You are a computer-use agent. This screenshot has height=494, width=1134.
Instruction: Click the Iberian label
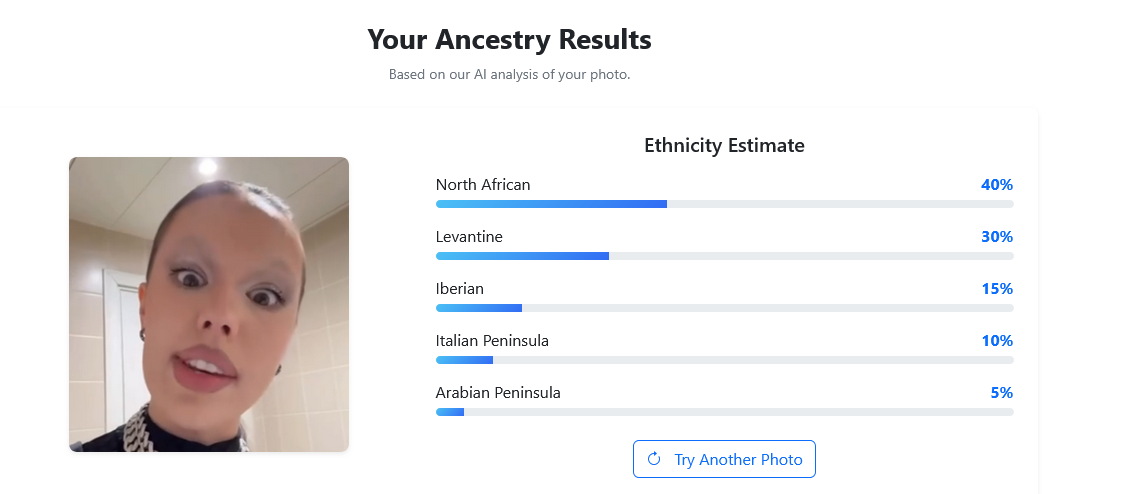coord(460,289)
